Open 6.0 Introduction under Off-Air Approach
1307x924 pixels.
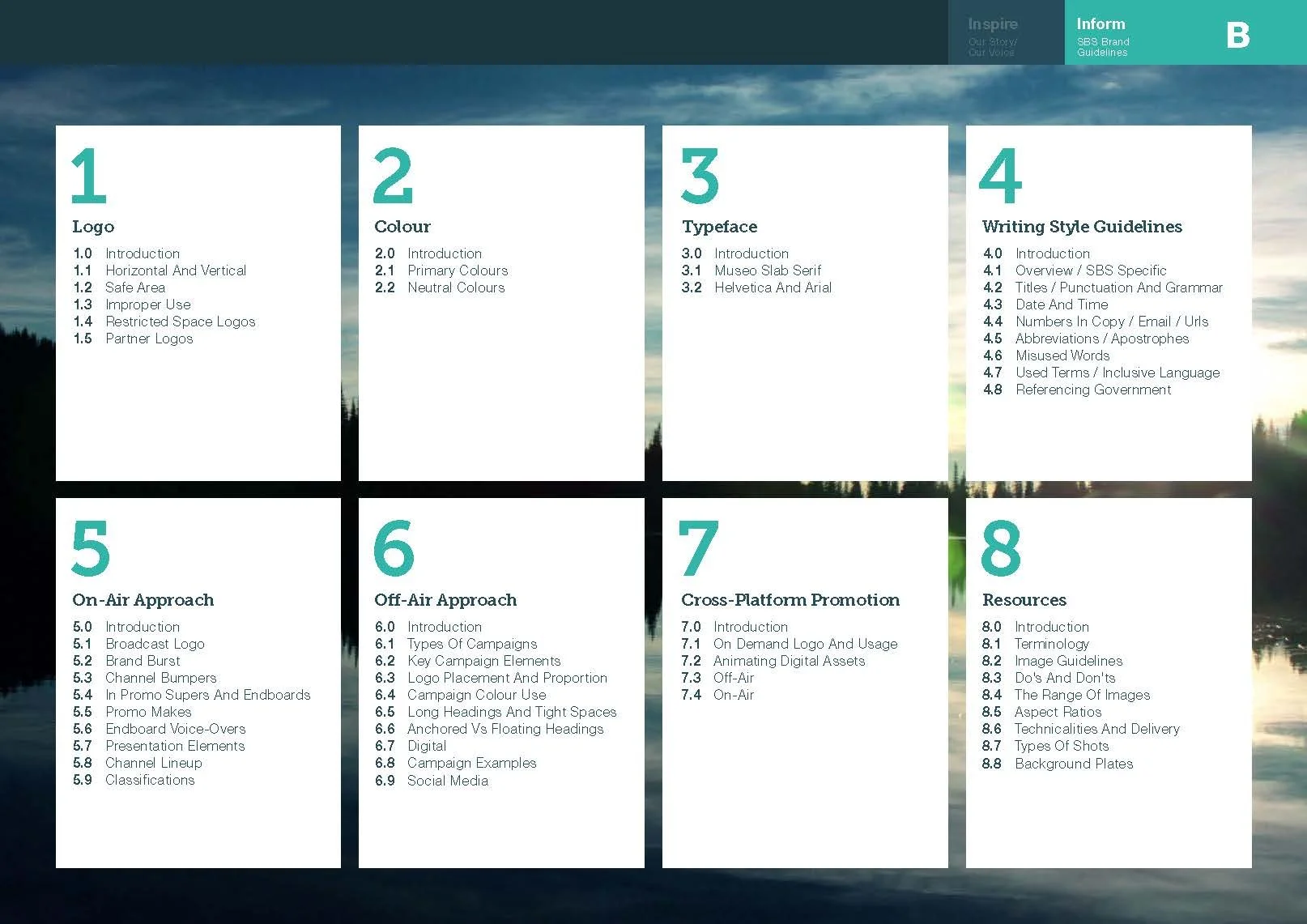428,627
